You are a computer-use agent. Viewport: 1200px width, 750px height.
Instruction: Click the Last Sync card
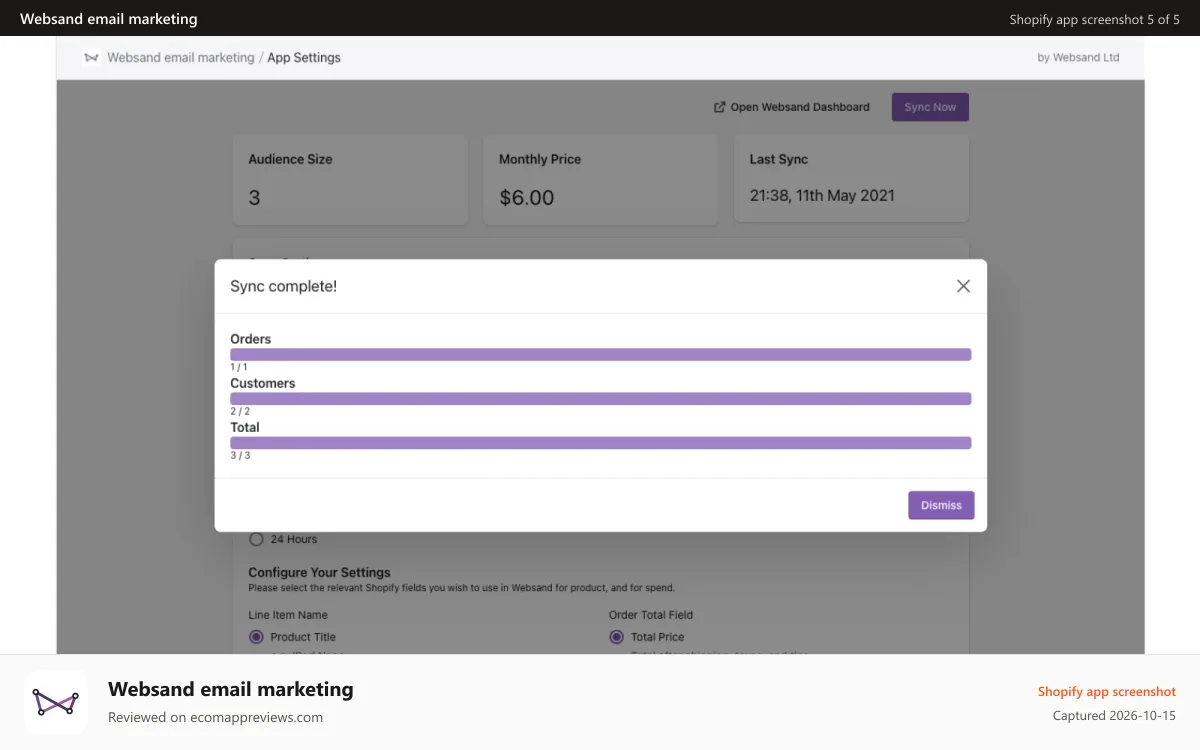tap(851, 178)
